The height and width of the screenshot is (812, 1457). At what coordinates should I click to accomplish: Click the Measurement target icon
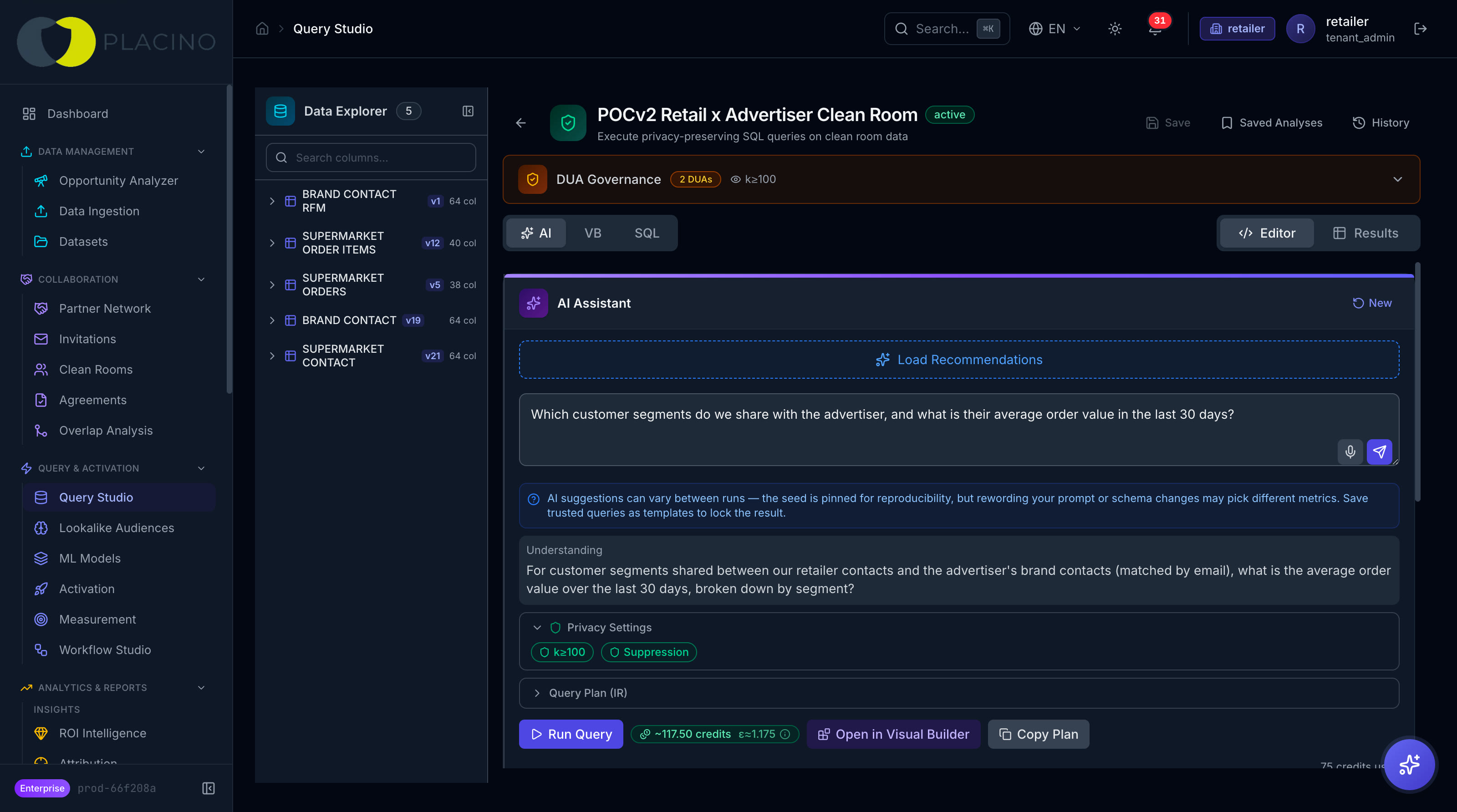(x=41, y=619)
